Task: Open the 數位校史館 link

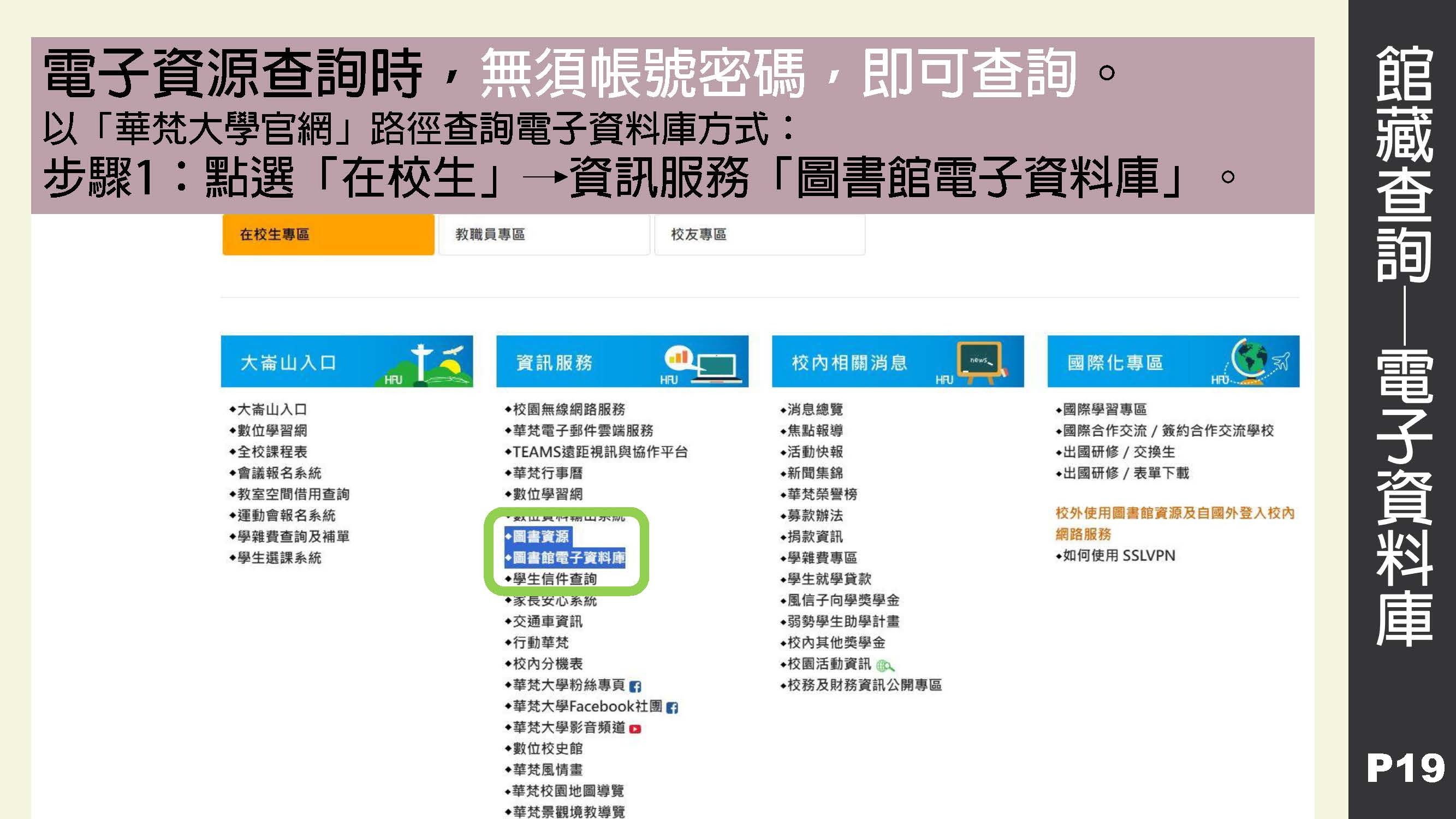Action: 548,749
